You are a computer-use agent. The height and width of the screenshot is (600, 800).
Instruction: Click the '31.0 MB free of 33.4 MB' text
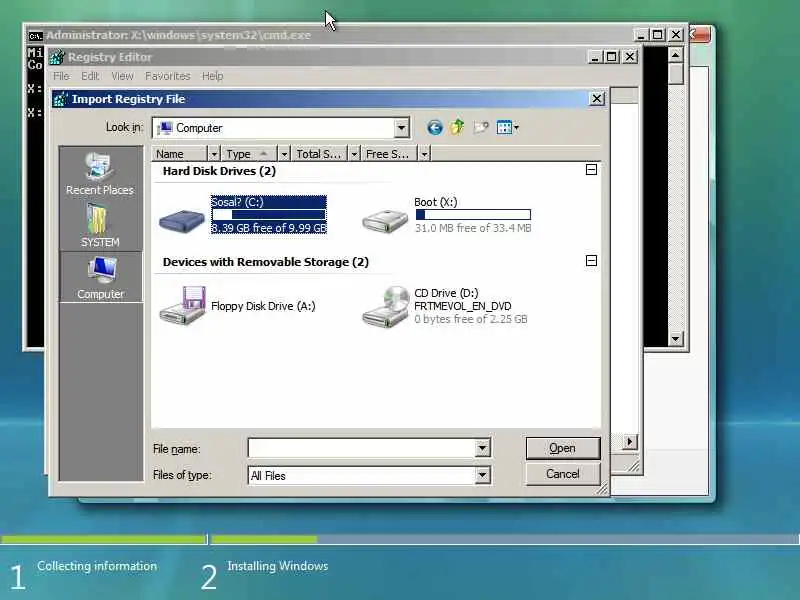click(472, 228)
